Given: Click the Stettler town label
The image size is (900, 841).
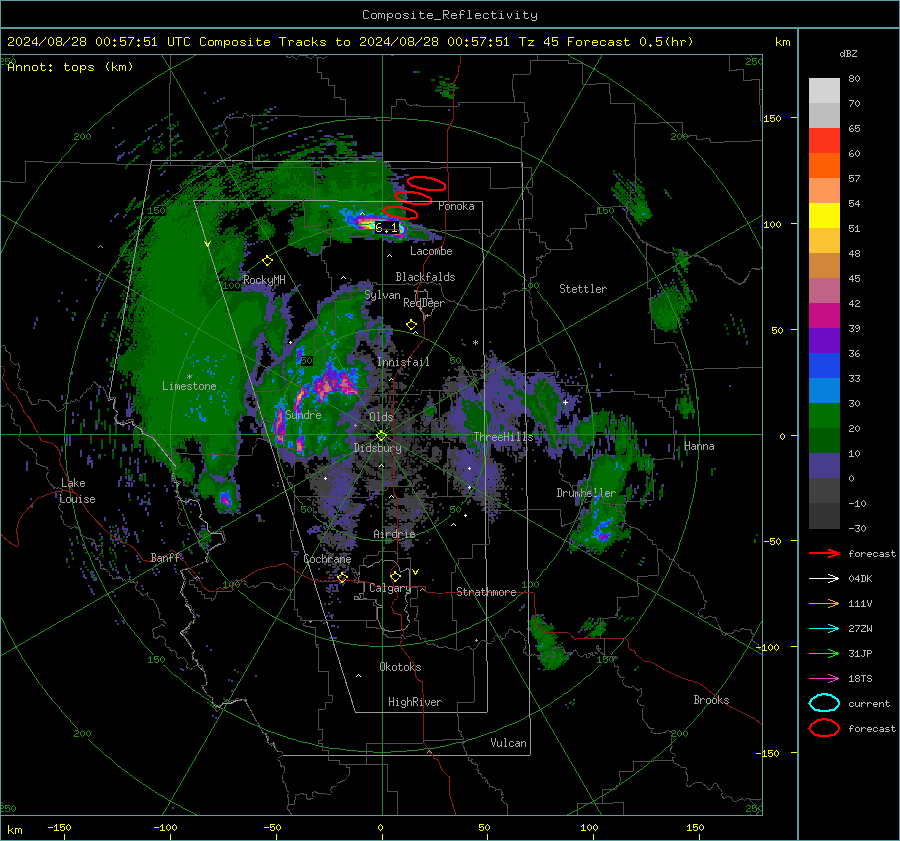Looking at the screenshot, I should (583, 289).
